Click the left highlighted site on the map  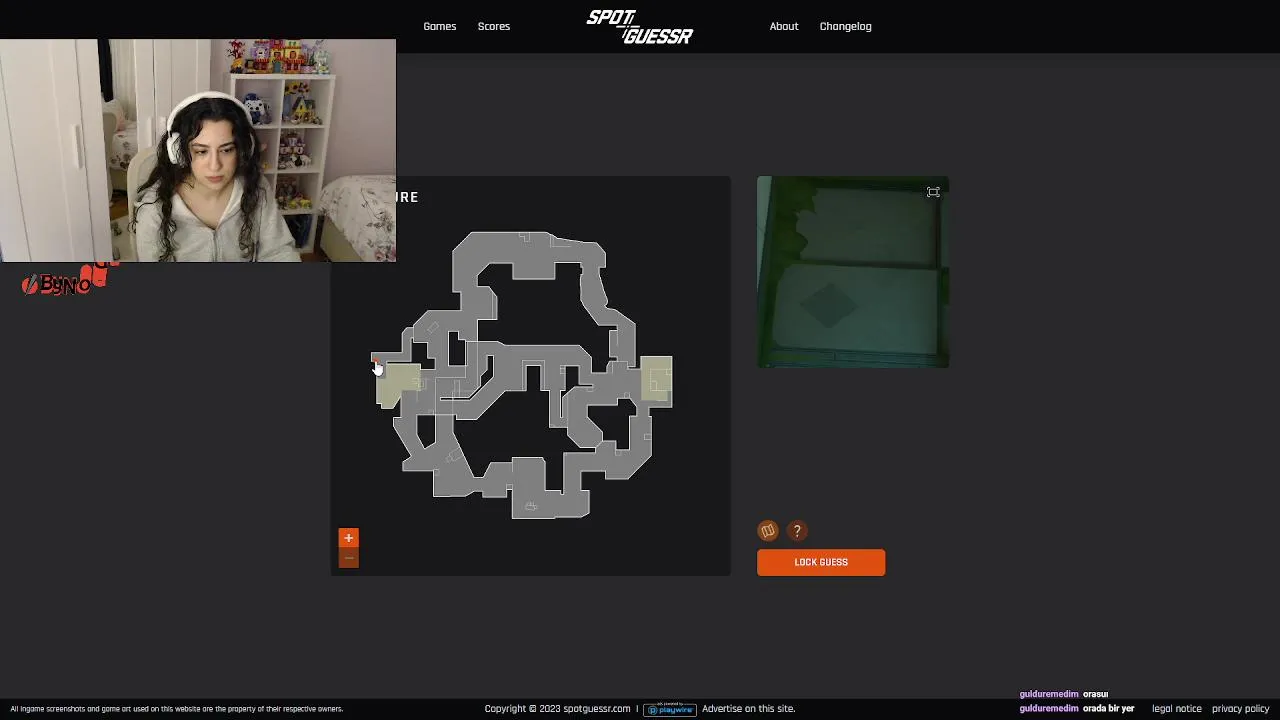tap(398, 385)
